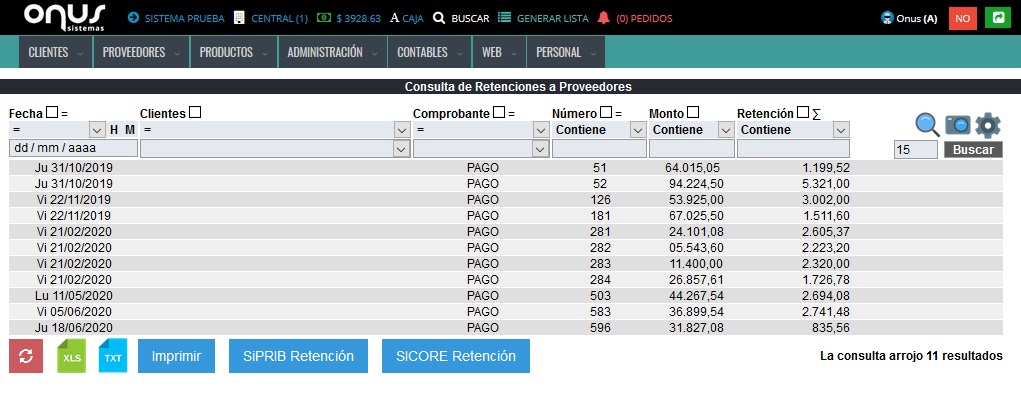
Task: Click the SICORE Retención button
Action: coord(456,356)
